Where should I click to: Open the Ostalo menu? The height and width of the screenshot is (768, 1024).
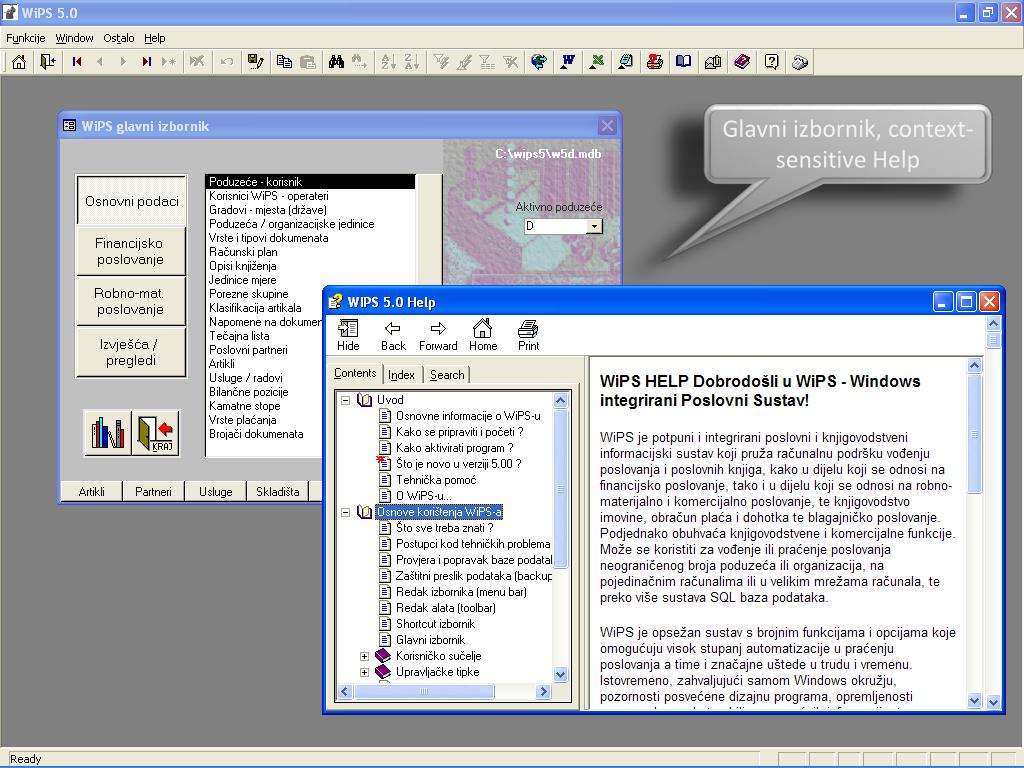coord(119,38)
